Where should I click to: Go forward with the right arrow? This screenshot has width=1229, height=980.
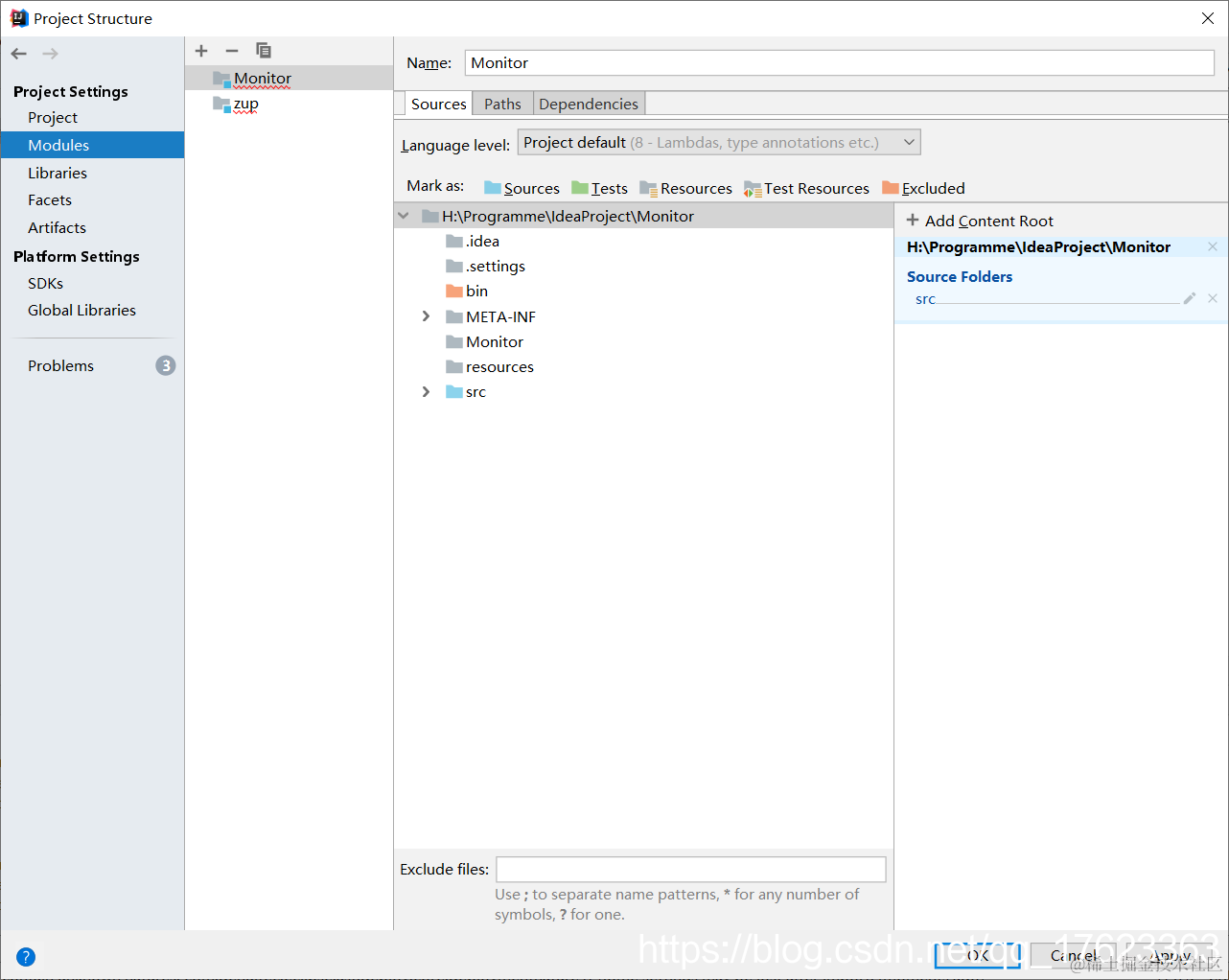click(50, 54)
